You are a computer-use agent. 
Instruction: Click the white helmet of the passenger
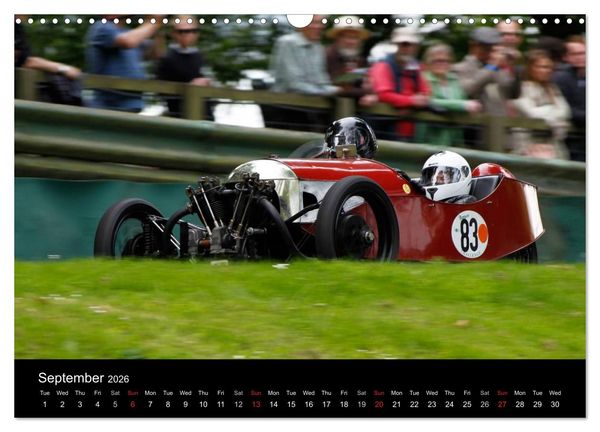pyautogui.click(x=446, y=175)
